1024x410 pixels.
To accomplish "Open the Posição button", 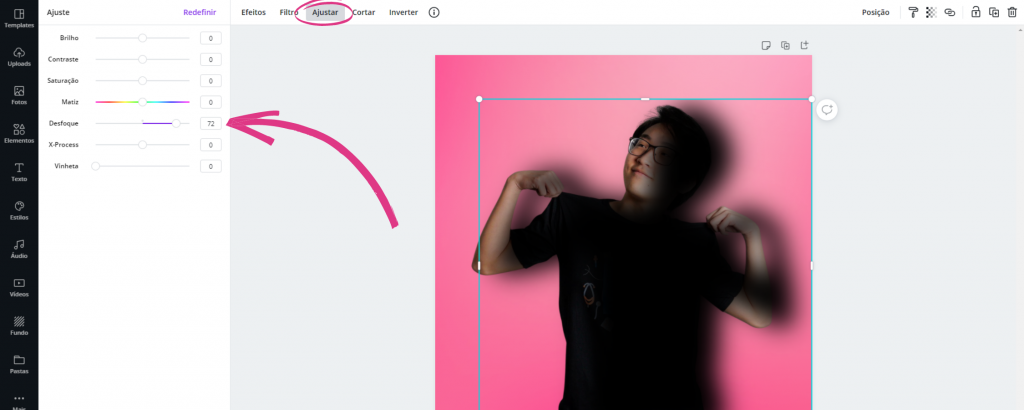I will tap(876, 12).
